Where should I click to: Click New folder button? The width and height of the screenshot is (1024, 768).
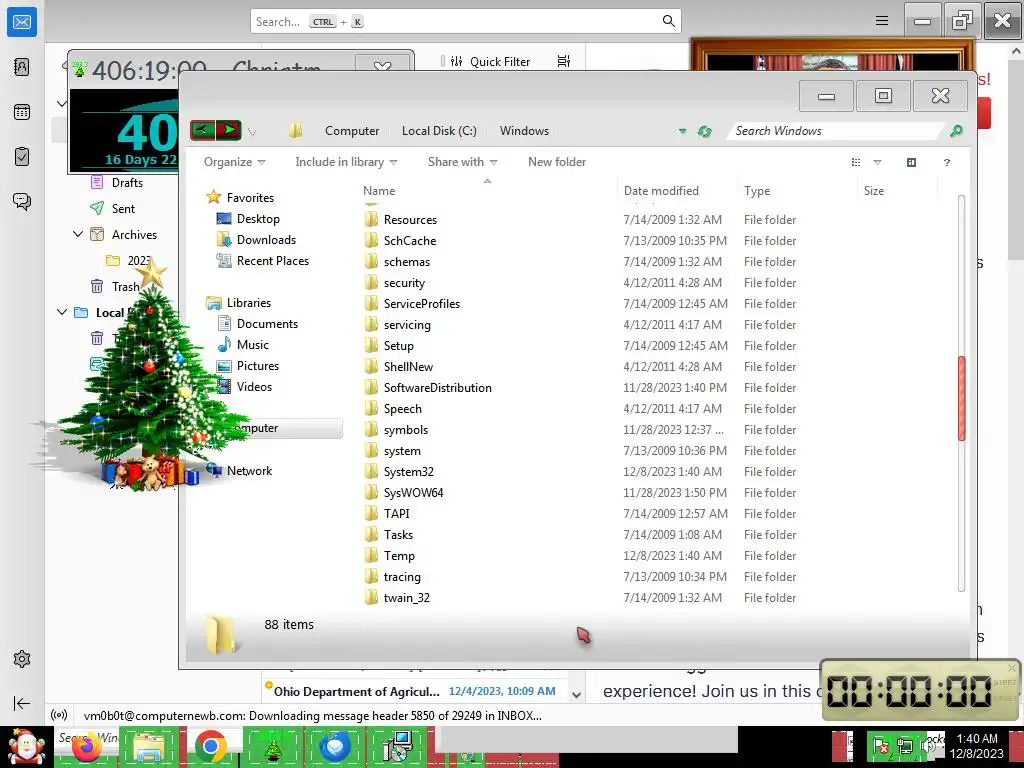click(556, 162)
